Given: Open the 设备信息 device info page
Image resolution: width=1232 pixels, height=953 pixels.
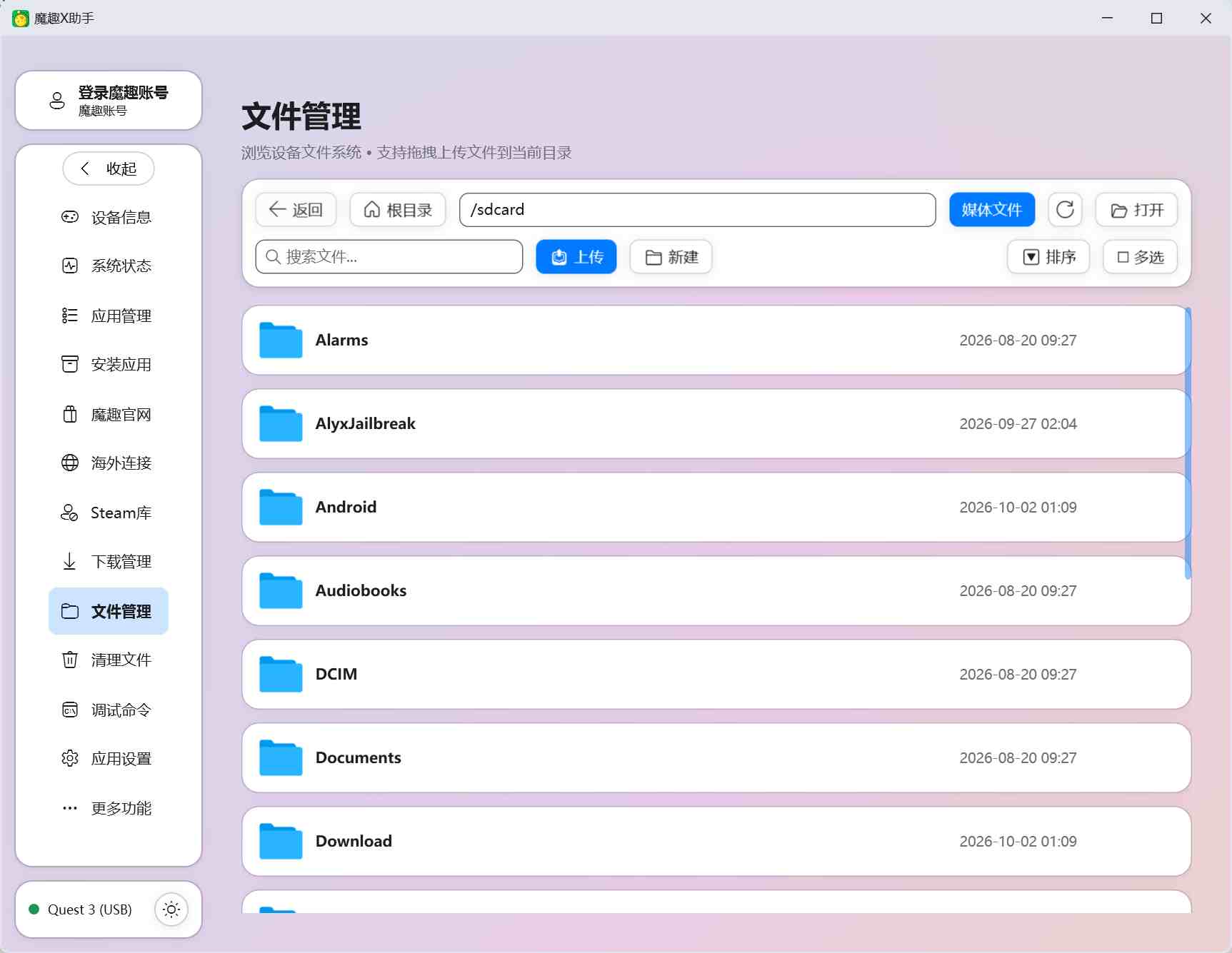Looking at the screenshot, I should click(109, 217).
